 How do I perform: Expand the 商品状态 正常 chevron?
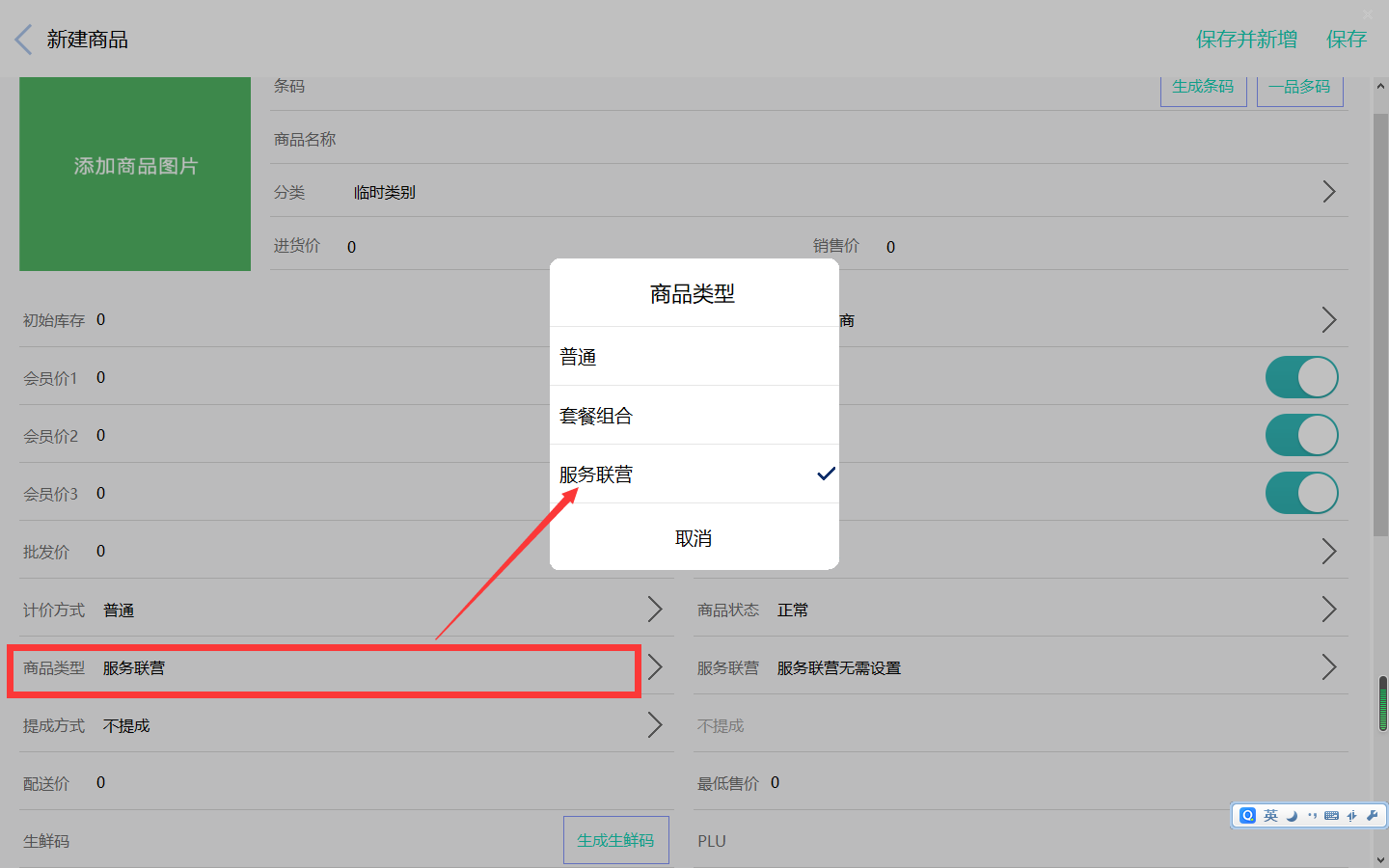point(1329,609)
